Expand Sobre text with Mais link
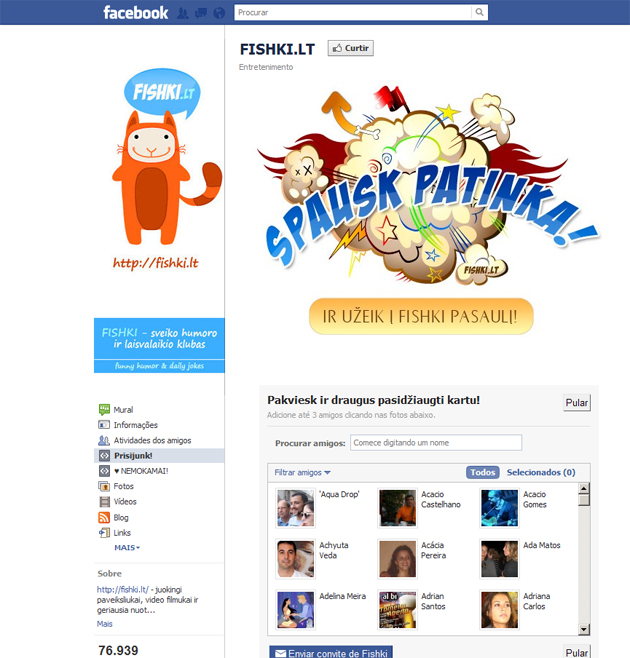 click(x=105, y=624)
